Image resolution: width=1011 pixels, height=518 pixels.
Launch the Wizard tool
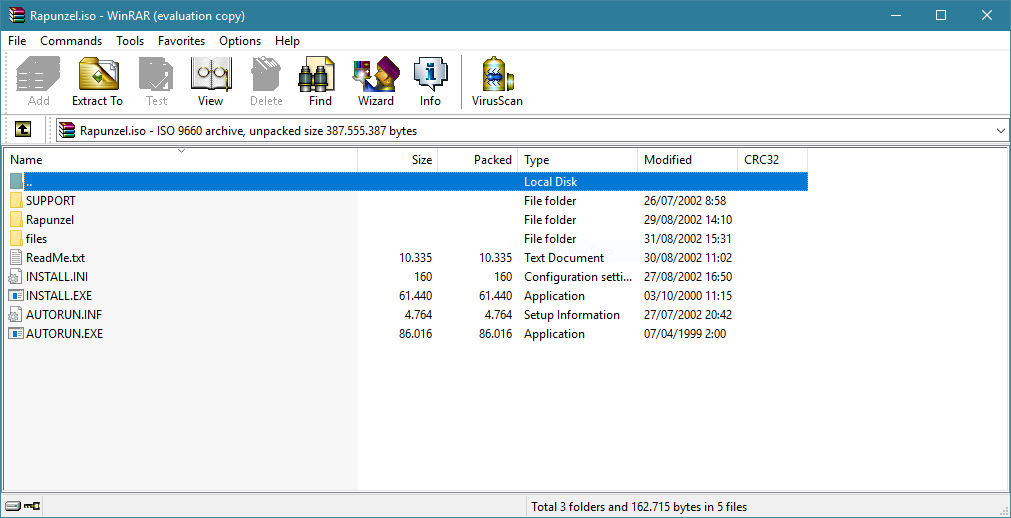376,81
